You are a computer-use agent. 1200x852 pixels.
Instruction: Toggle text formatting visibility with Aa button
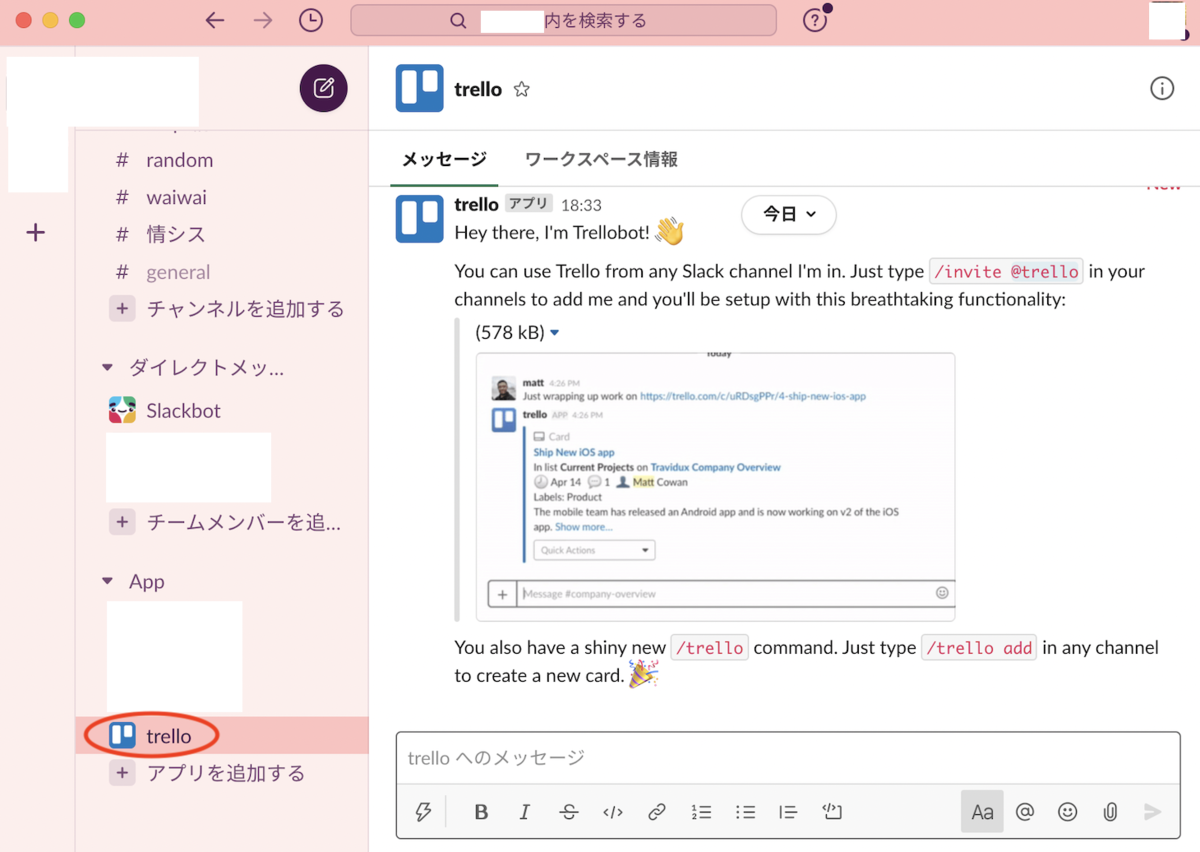tap(981, 811)
